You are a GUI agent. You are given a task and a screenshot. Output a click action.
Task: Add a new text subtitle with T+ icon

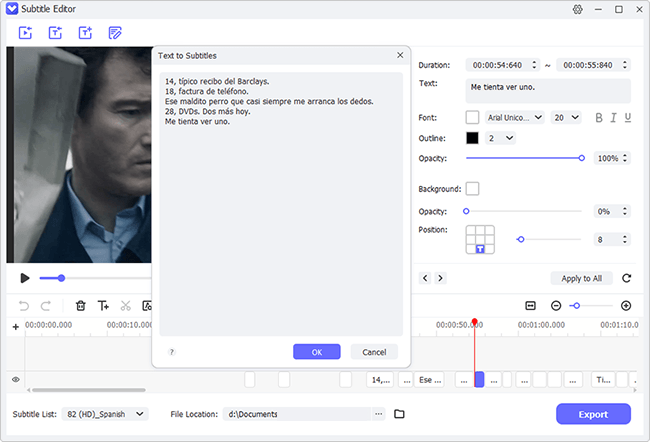103,306
